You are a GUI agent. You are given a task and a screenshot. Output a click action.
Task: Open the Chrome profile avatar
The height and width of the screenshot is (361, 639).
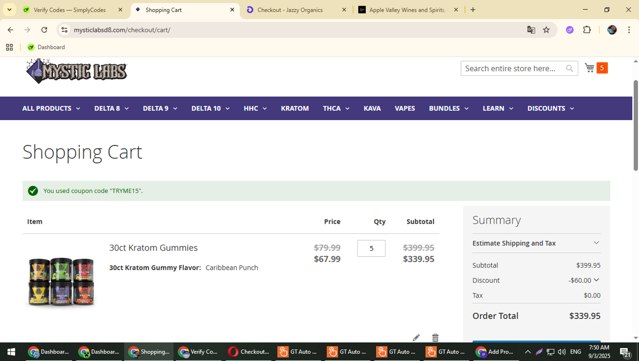pos(612,30)
